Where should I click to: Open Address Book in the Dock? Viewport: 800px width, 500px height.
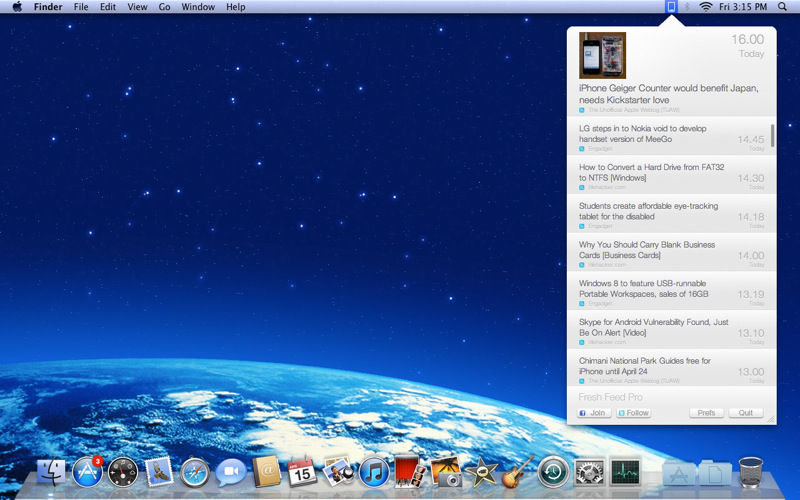pyautogui.click(x=266, y=472)
